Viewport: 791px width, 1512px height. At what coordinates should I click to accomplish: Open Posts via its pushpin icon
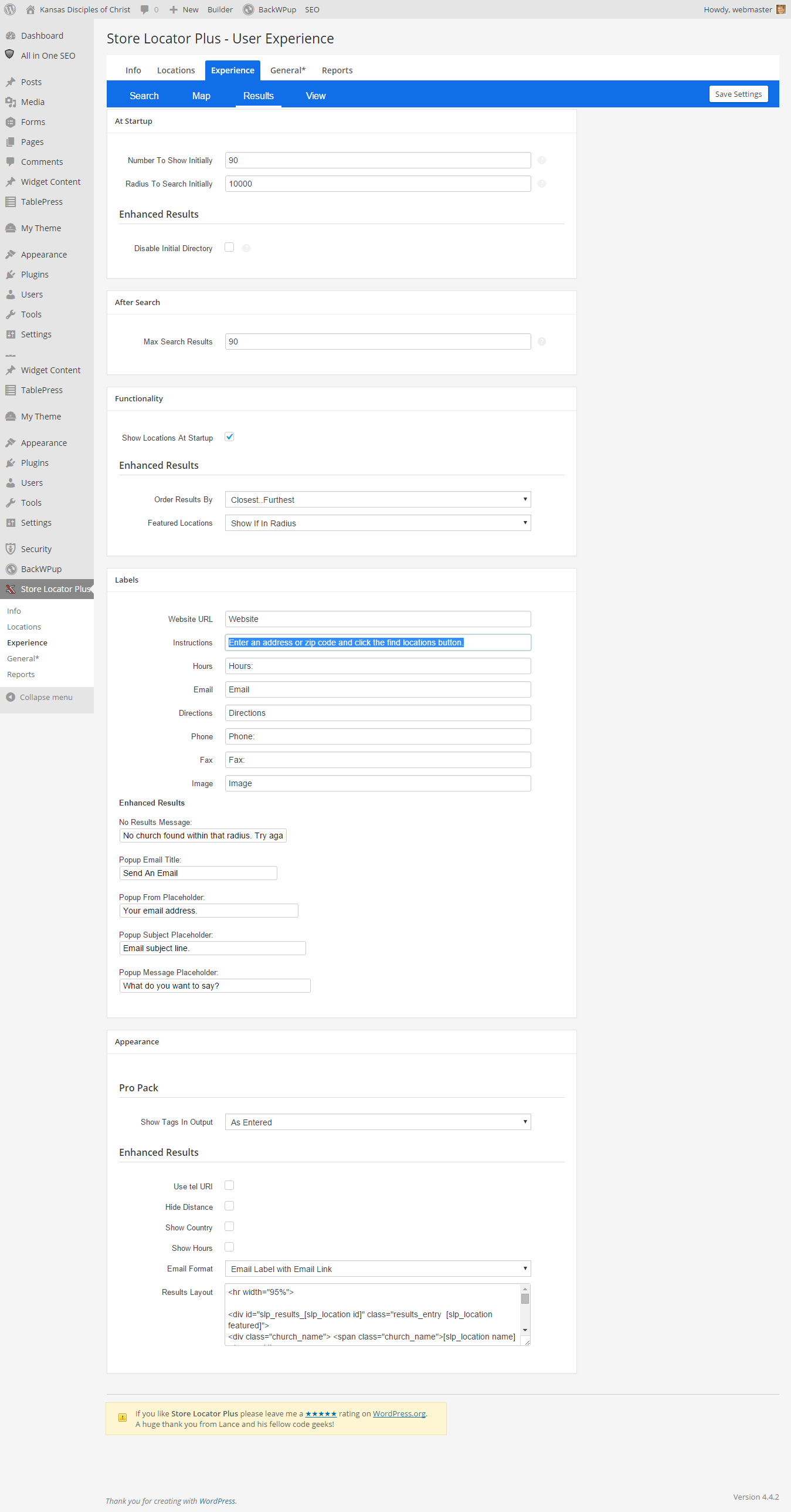(10, 82)
